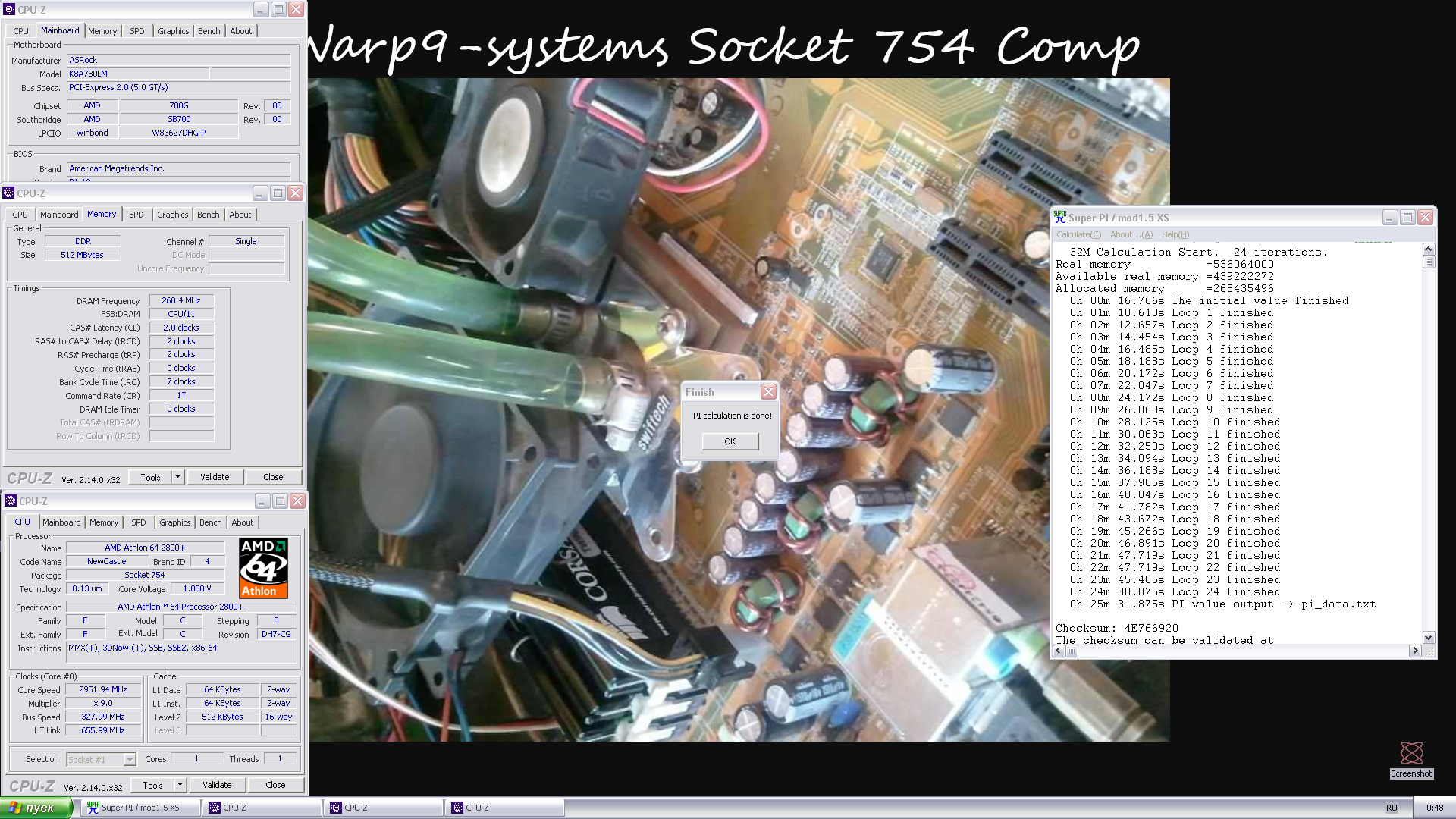Minimize the Super PI window

[x=1389, y=218]
